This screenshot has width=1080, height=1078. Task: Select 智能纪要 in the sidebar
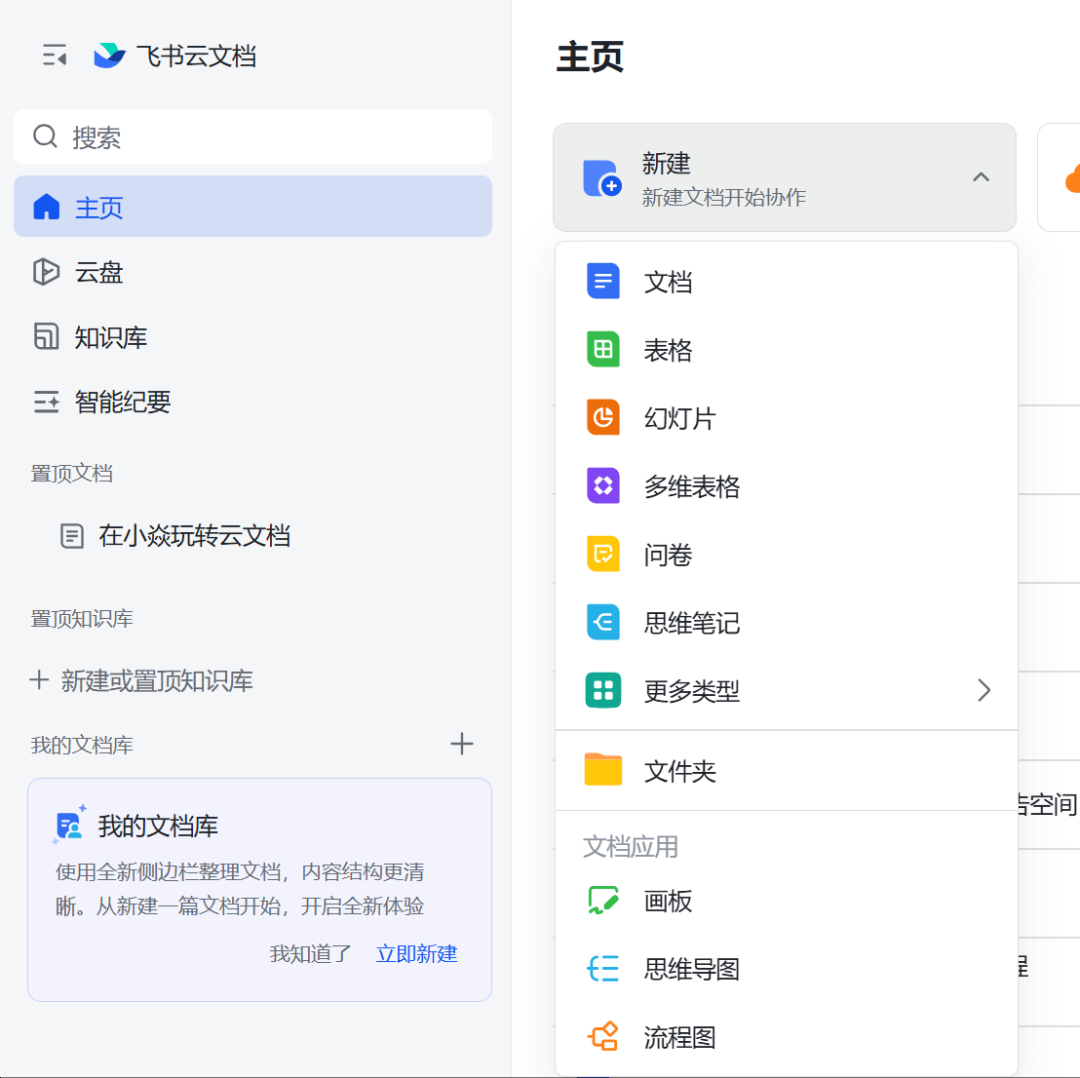[122, 402]
